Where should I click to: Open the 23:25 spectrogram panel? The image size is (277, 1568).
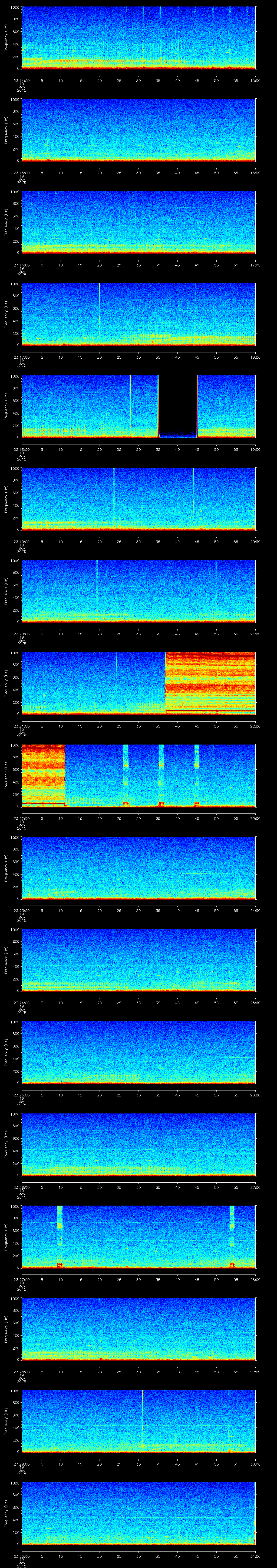point(138,1052)
